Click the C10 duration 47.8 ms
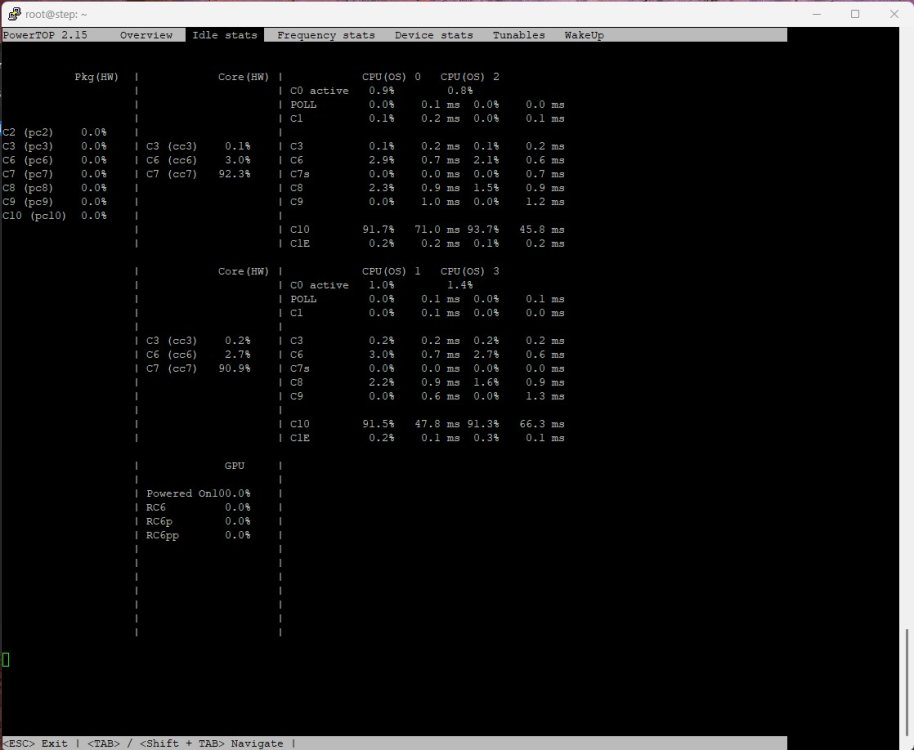The height and width of the screenshot is (750, 914). pos(437,424)
